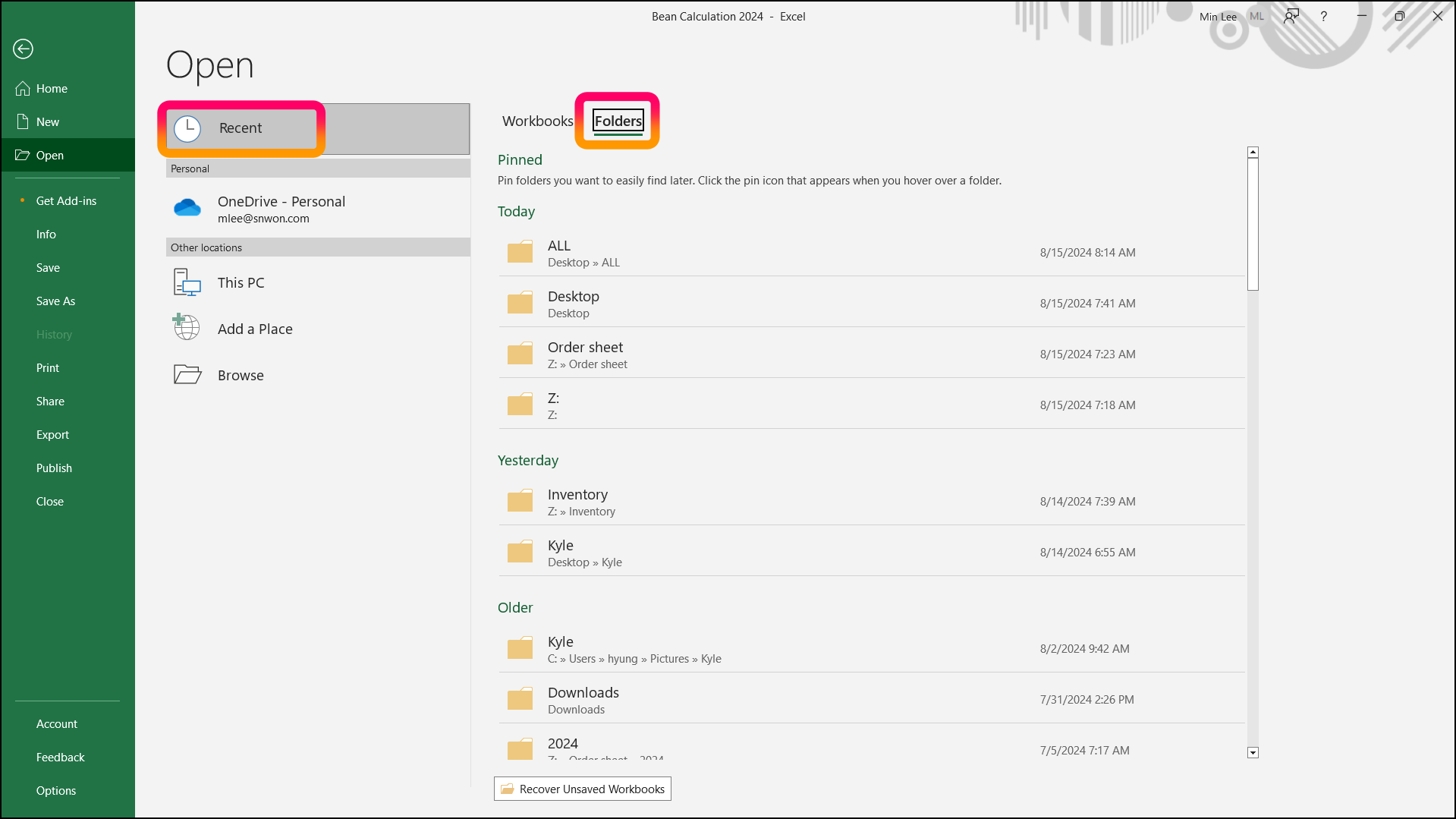Open the Inventory folder name

[x=577, y=495]
